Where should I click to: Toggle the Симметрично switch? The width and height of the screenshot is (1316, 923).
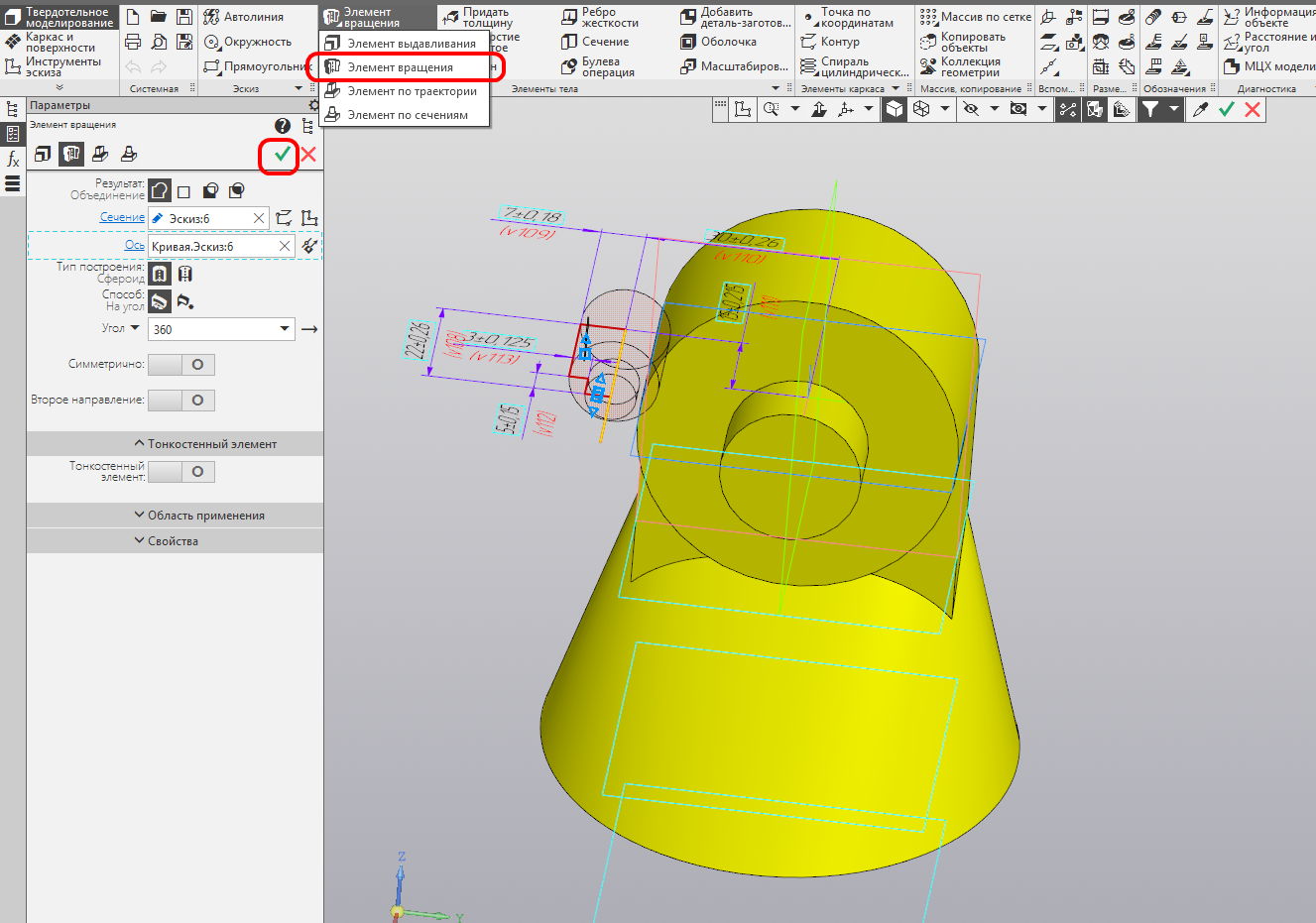pyautogui.click(x=181, y=365)
